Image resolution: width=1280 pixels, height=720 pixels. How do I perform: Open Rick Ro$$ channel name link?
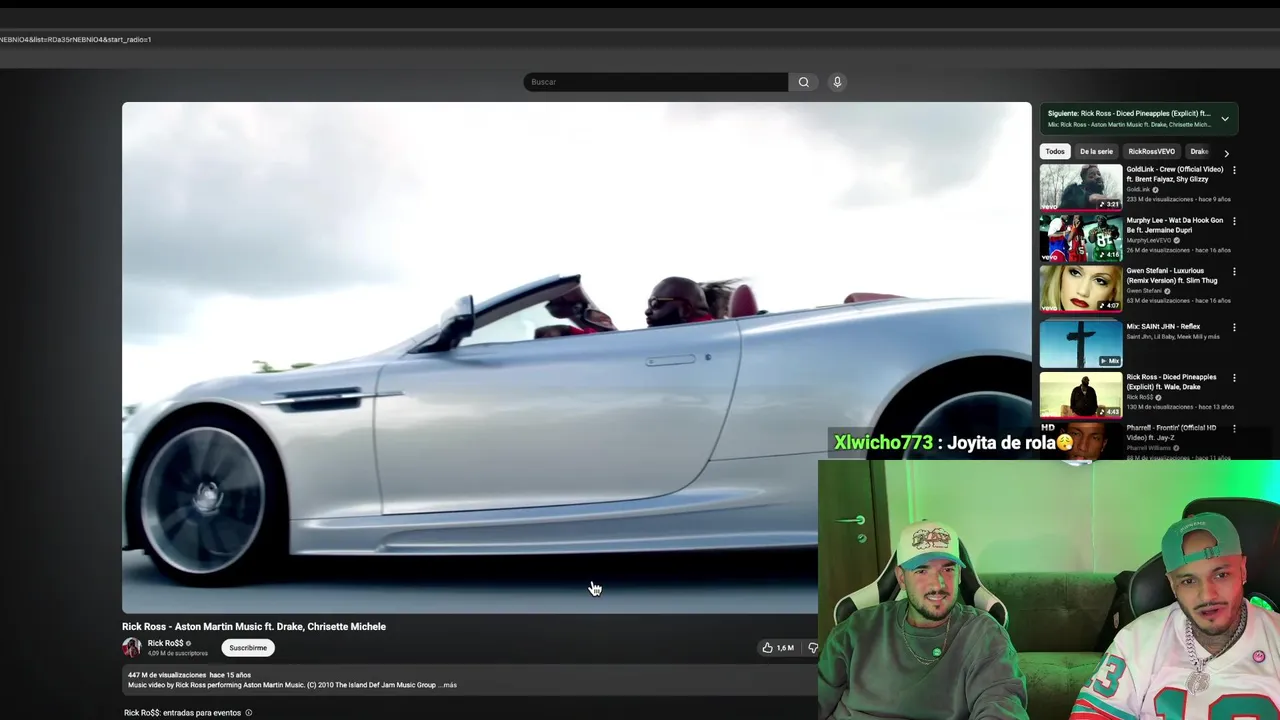click(165, 643)
